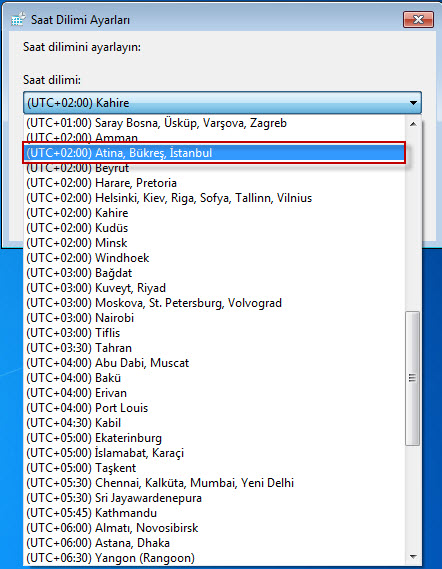Choose the (UTC+02:00) Kahire list entry
Image resolution: width=442 pixels, height=569 pixels.
click(x=214, y=213)
